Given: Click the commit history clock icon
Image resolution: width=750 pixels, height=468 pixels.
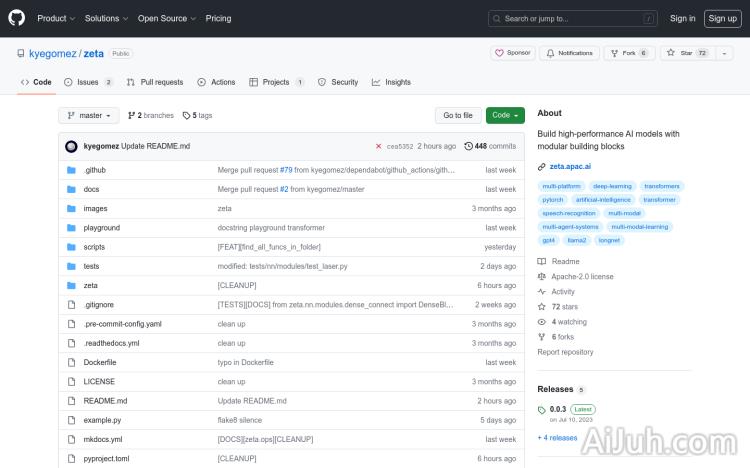Looking at the screenshot, I should point(469,146).
